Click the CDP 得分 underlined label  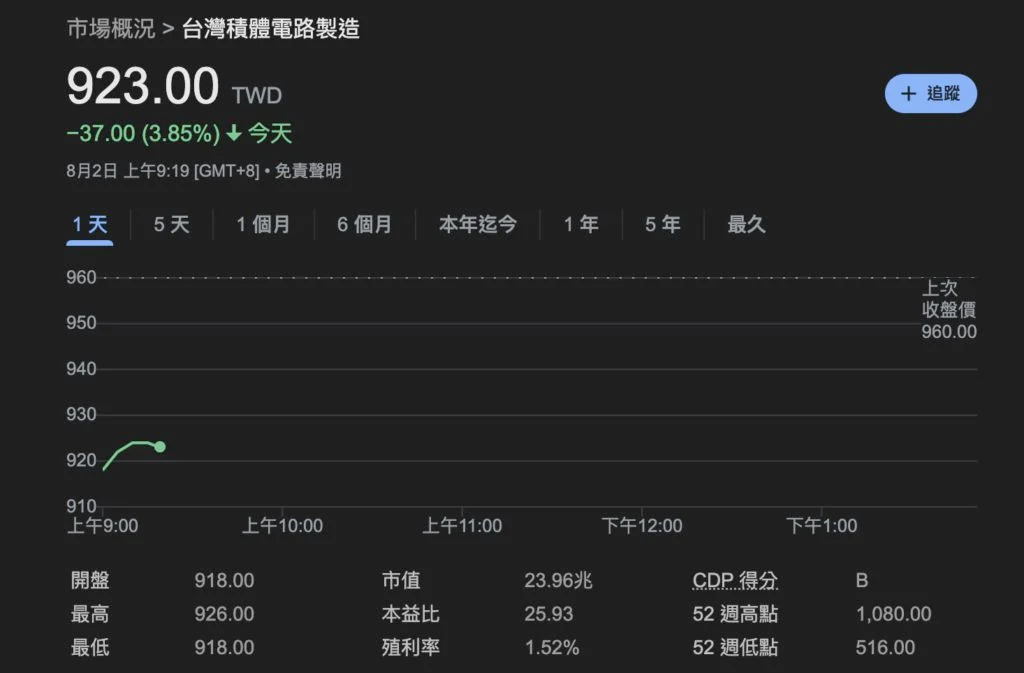735,580
